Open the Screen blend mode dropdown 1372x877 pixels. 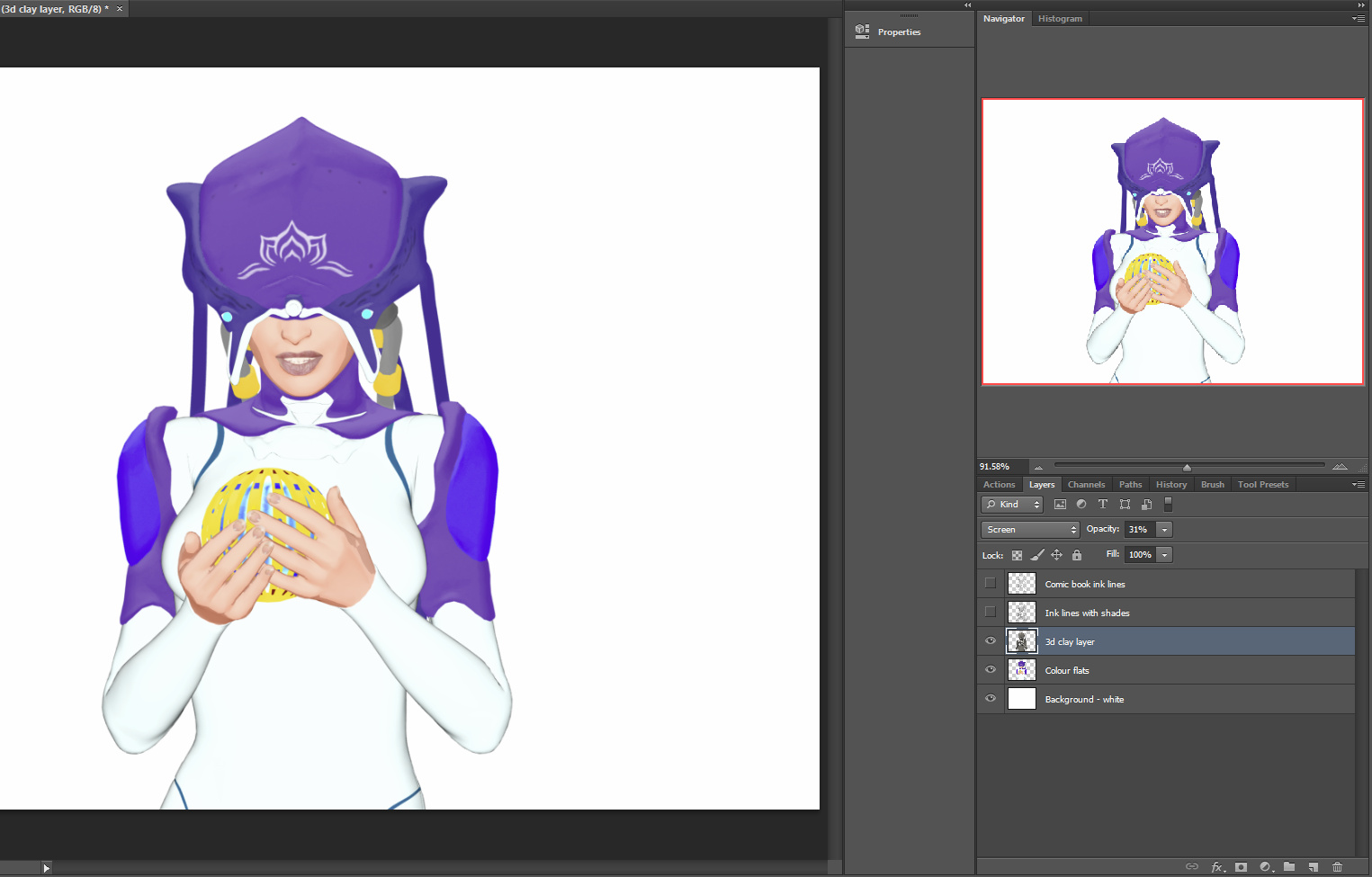click(x=1030, y=530)
